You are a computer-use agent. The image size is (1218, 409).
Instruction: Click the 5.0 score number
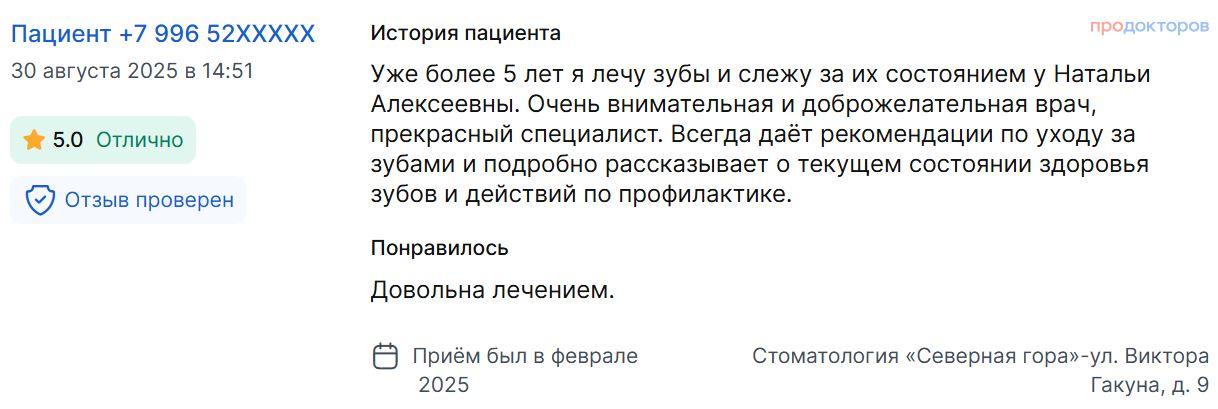pos(68,140)
